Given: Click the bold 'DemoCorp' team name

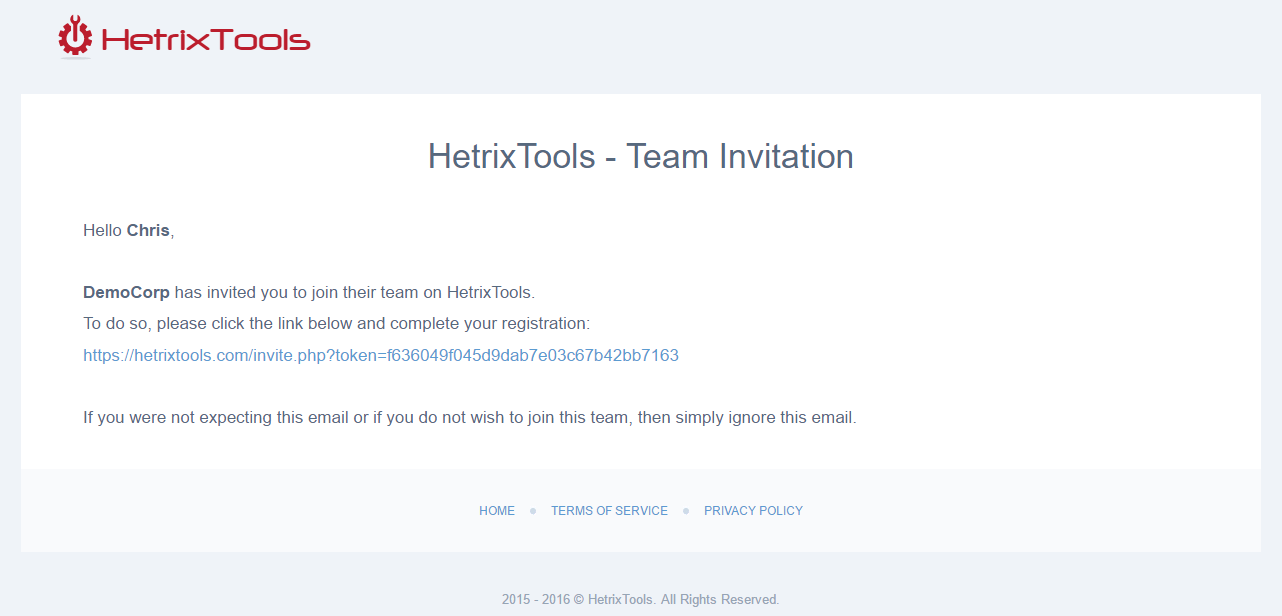Looking at the screenshot, I should 126,293.
